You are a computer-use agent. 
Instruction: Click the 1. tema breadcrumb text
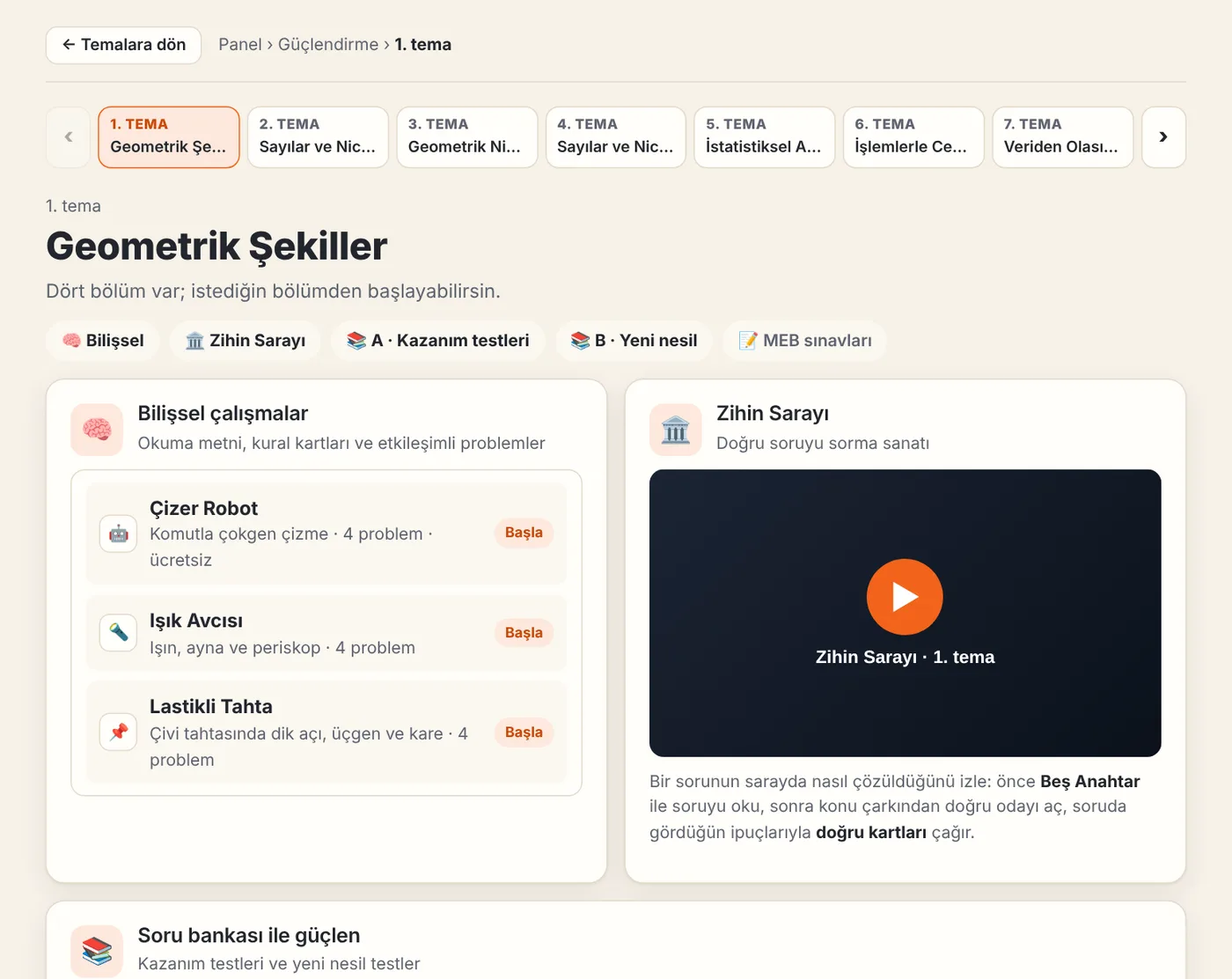point(422,45)
